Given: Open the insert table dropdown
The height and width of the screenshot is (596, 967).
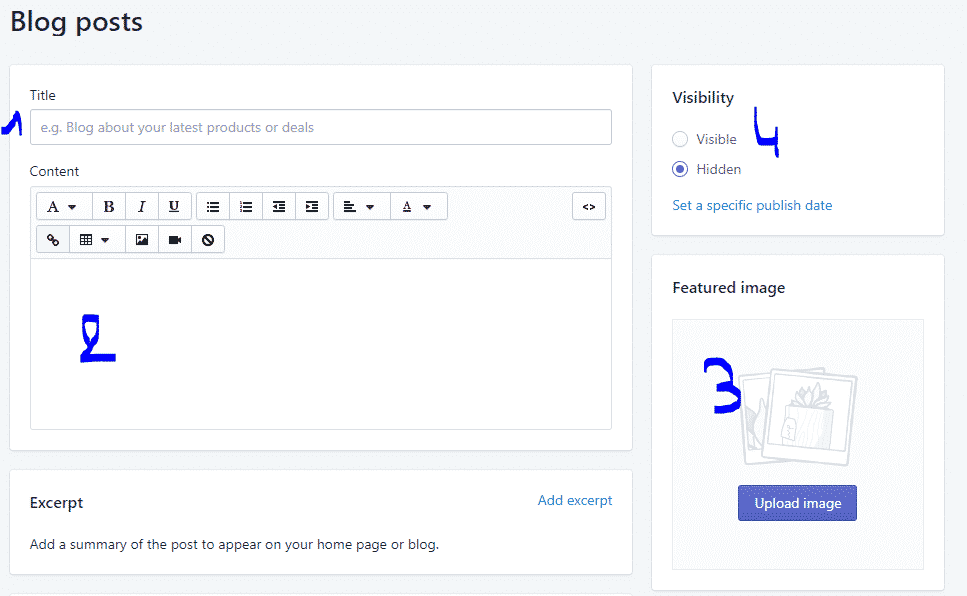Looking at the screenshot, I should (97, 240).
